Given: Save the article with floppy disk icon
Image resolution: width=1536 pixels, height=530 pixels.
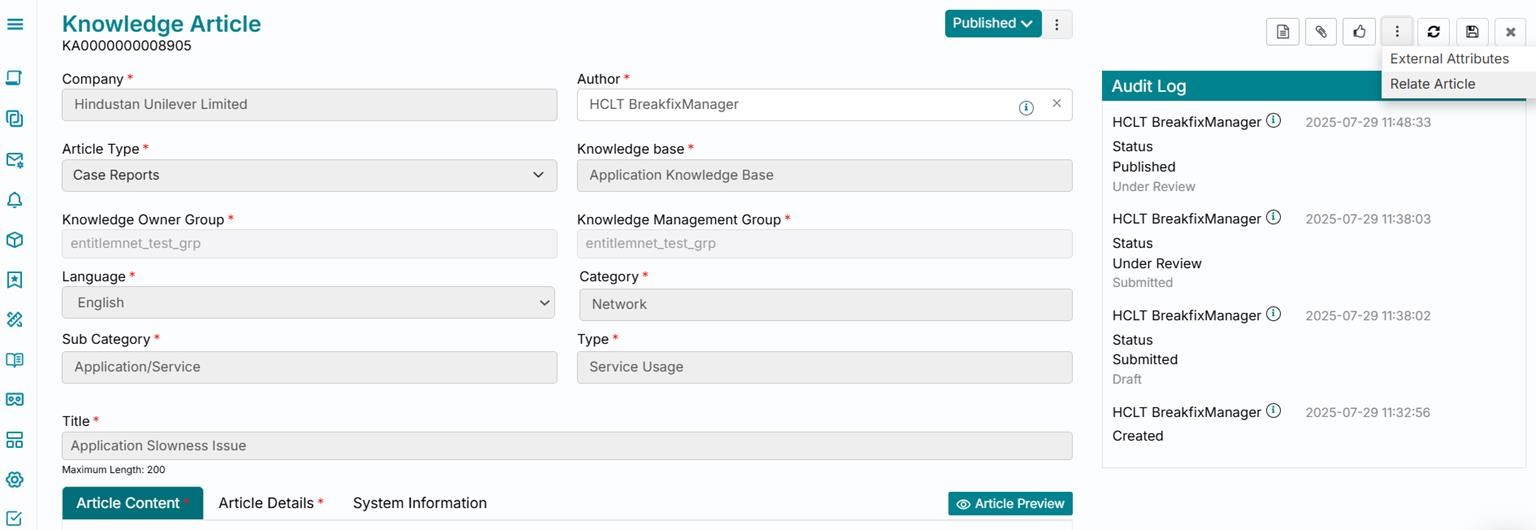Looking at the screenshot, I should 1472,32.
